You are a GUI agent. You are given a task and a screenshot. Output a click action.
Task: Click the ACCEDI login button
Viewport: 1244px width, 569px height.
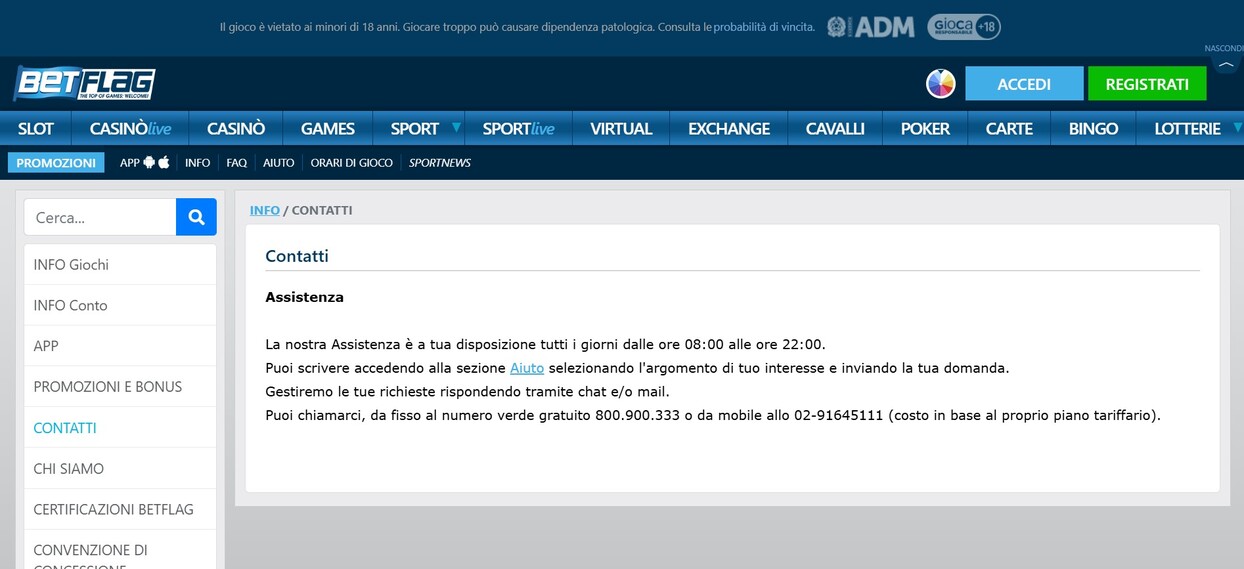point(1024,84)
